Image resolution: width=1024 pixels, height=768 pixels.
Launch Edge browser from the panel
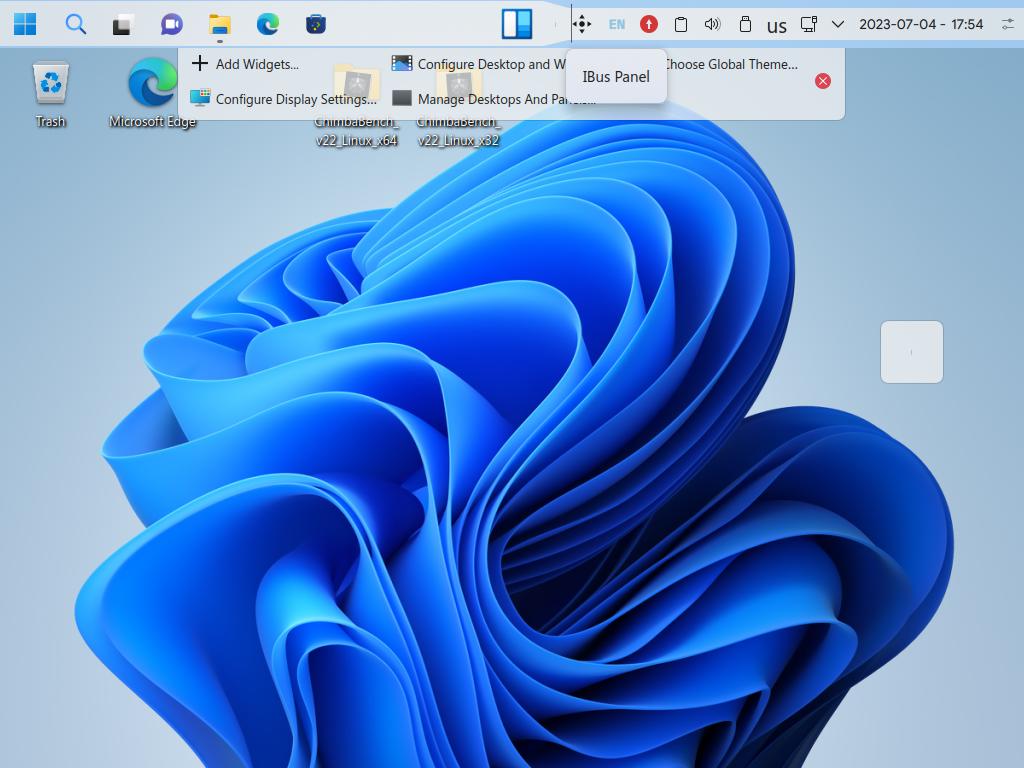(x=267, y=24)
